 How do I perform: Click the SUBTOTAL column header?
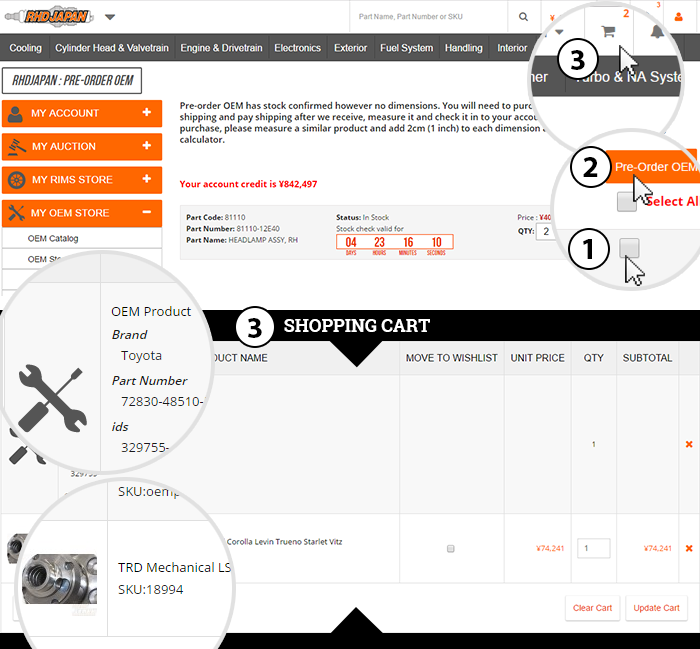[647, 358]
